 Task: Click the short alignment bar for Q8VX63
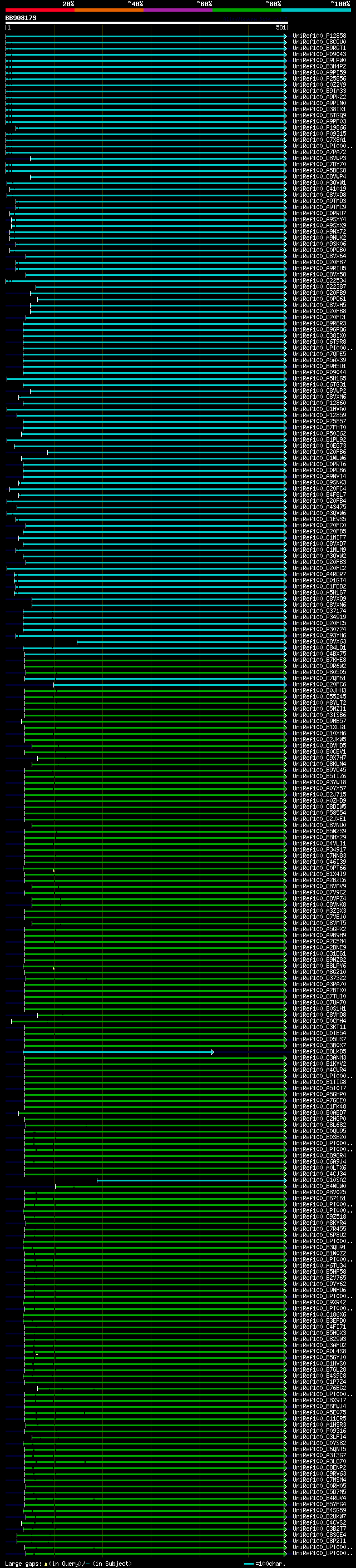[181, 641]
